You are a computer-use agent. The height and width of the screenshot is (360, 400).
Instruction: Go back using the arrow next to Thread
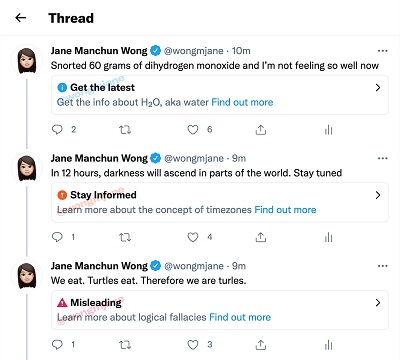pyautogui.click(x=21, y=18)
